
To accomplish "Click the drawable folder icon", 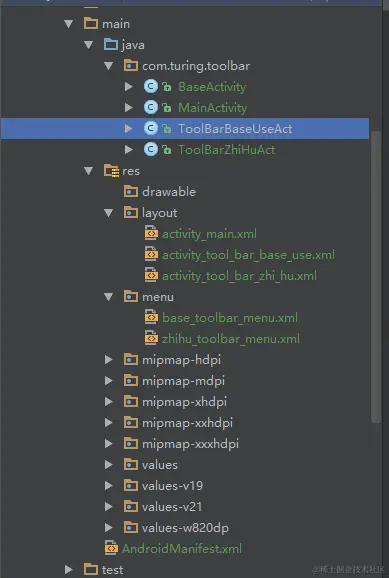I will click(x=131, y=192).
